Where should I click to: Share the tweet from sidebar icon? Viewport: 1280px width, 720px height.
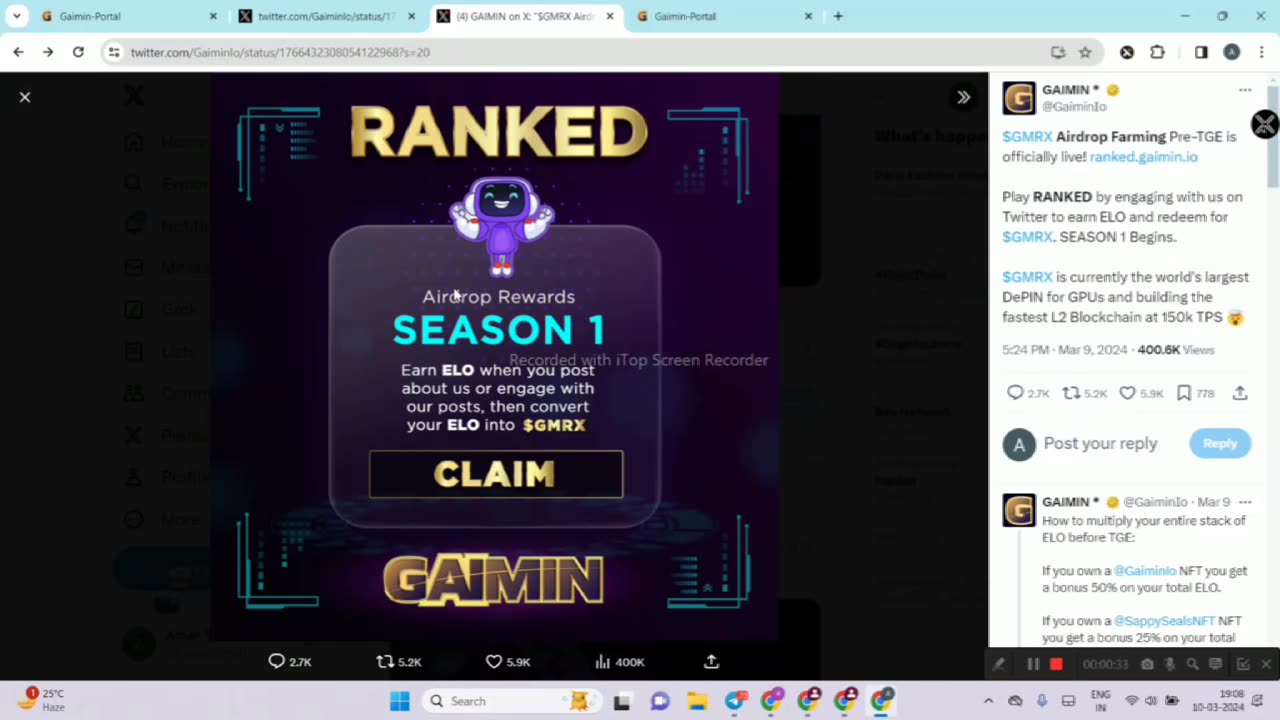point(1240,393)
